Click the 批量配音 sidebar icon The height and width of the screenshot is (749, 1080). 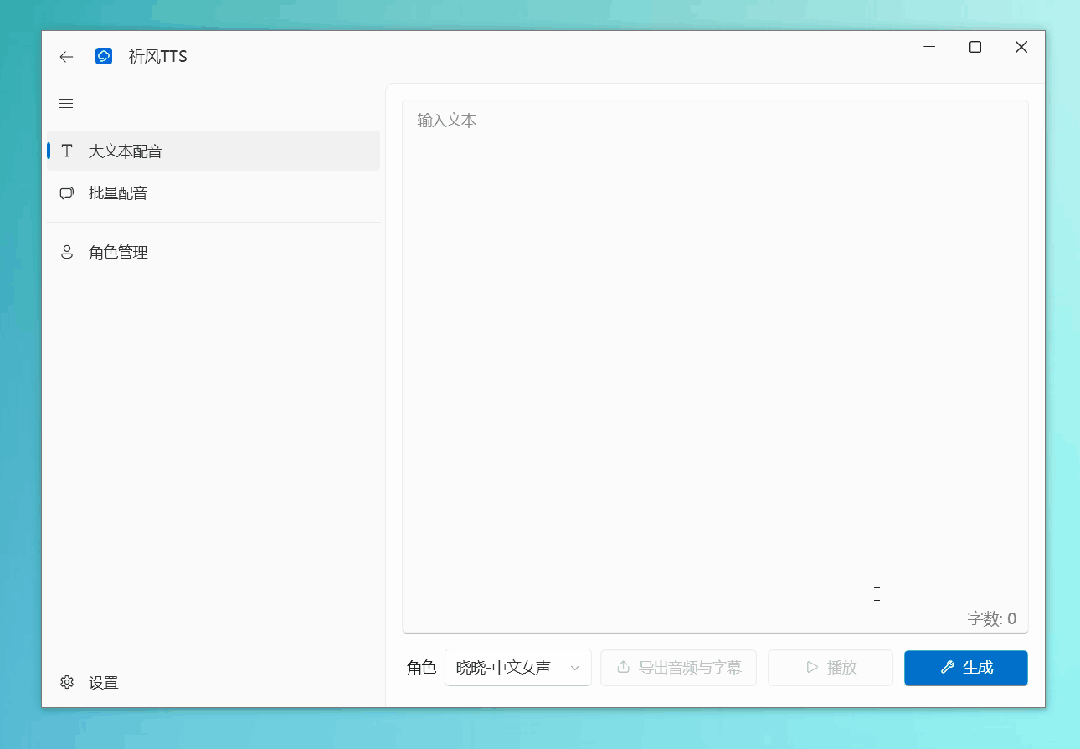[x=67, y=193]
